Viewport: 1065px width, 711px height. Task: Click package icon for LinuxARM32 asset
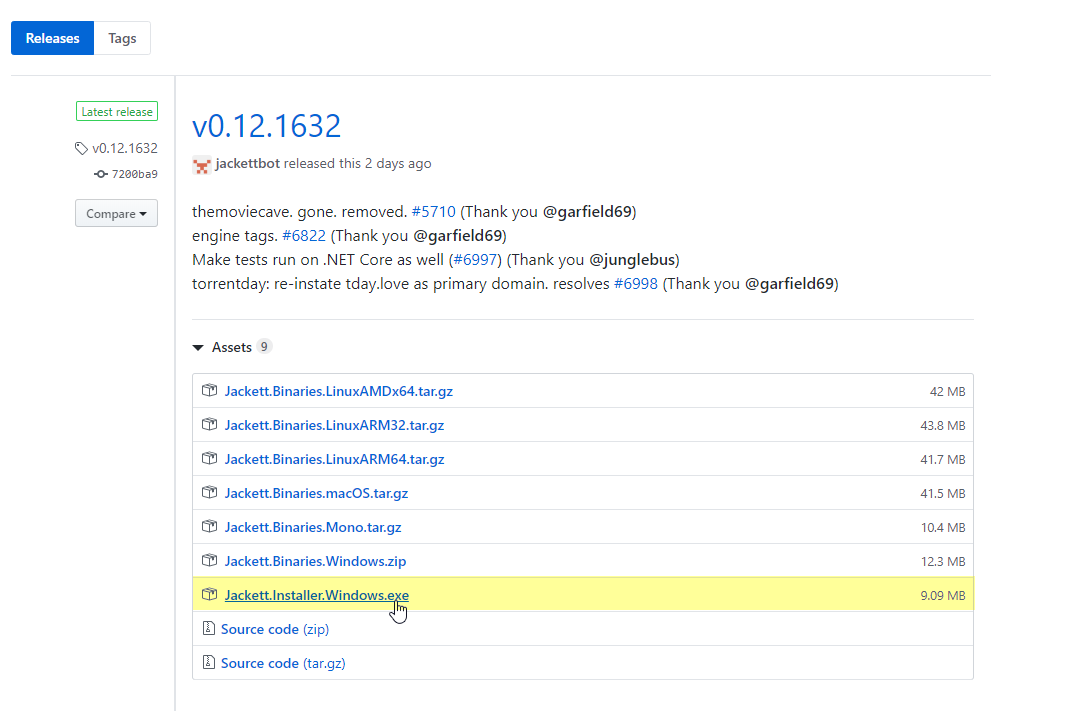tap(209, 424)
